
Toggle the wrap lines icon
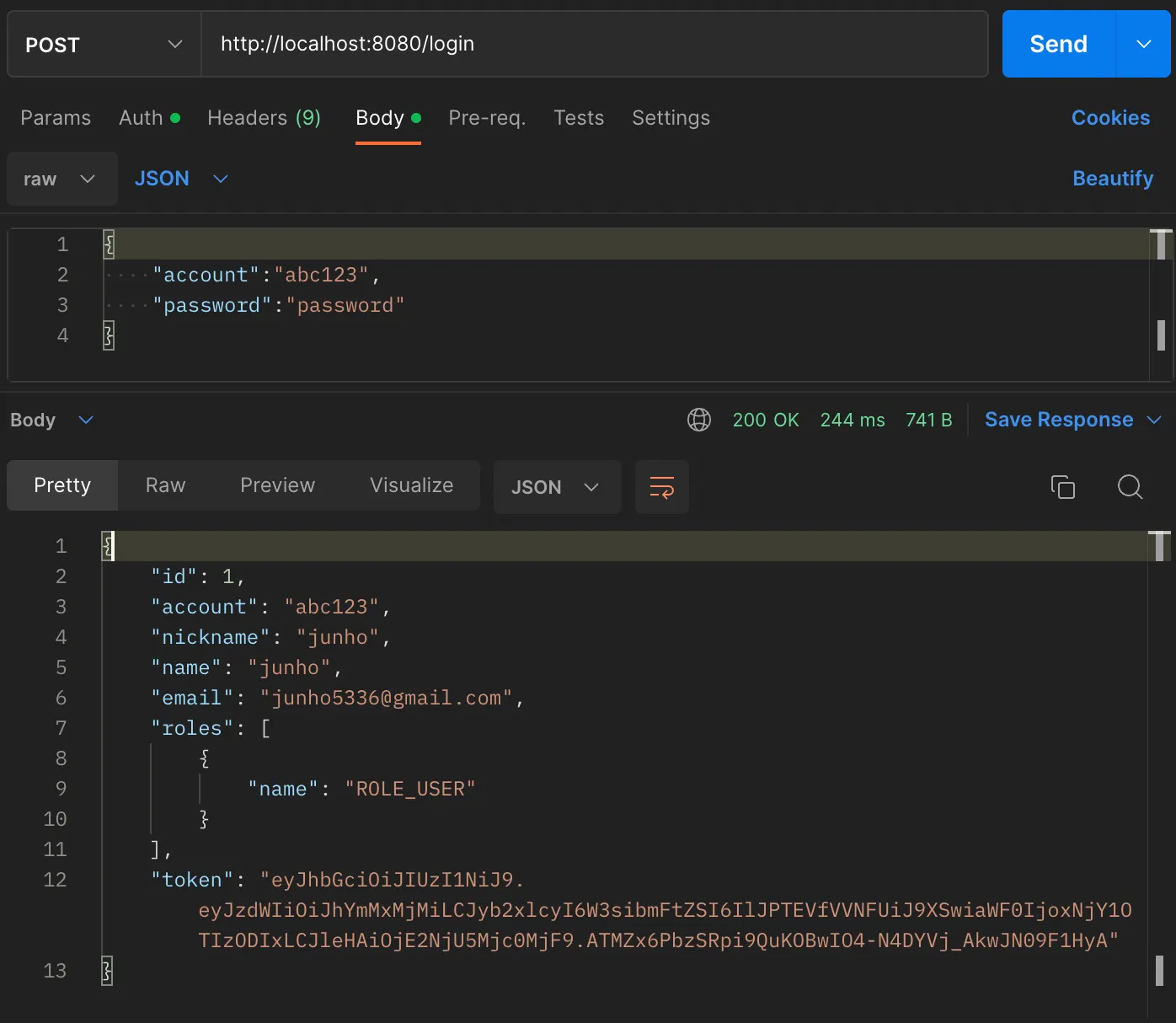point(661,487)
